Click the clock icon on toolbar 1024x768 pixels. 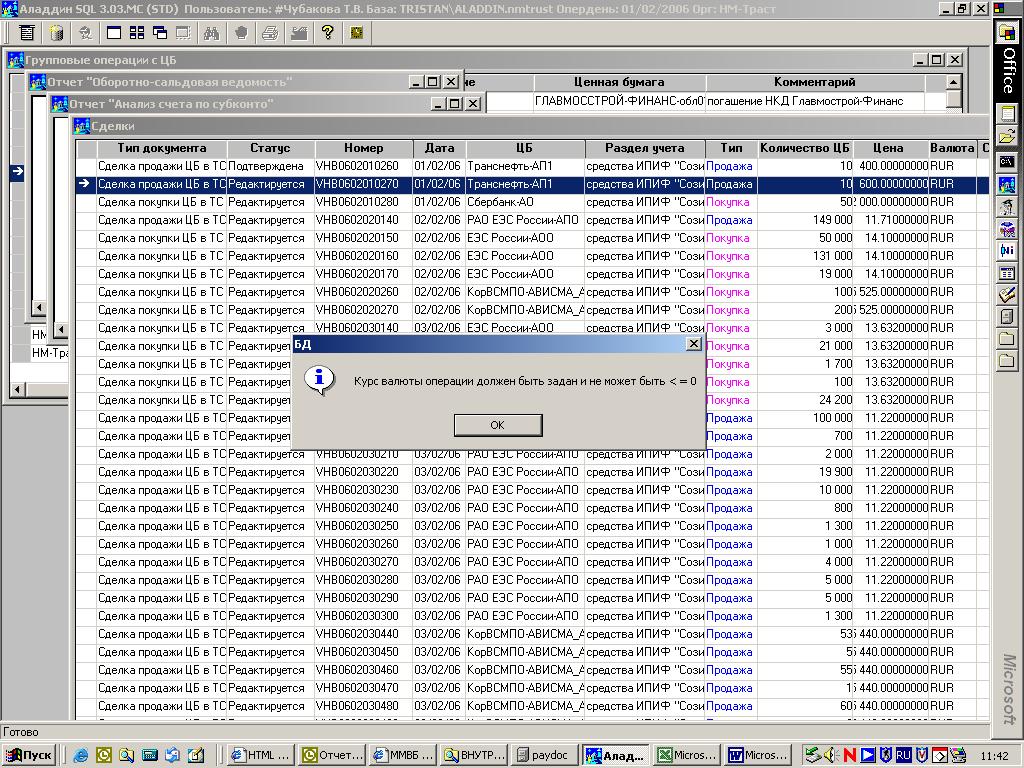point(357,33)
